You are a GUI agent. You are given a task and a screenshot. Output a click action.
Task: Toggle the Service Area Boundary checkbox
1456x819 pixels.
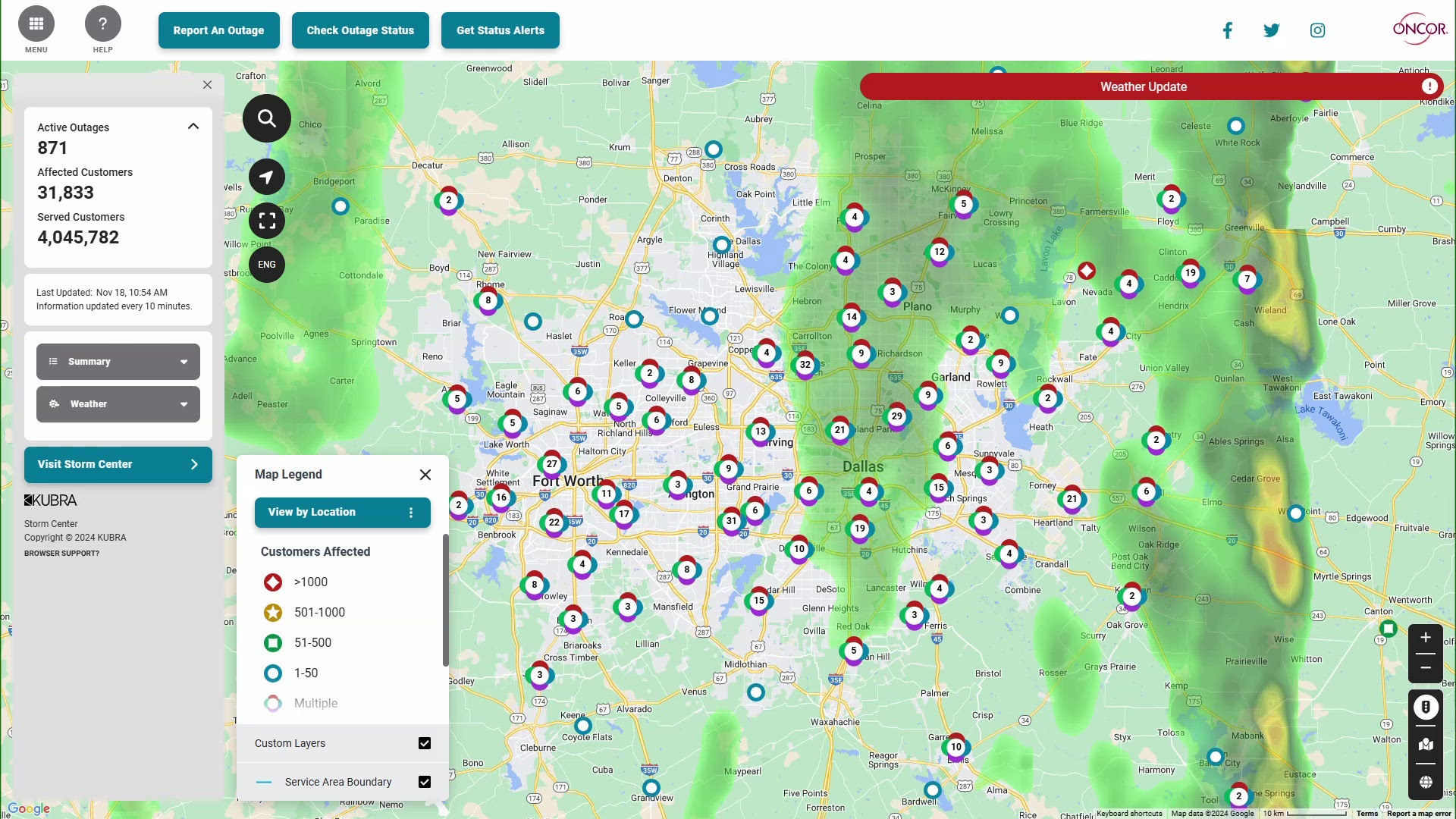[x=425, y=782]
